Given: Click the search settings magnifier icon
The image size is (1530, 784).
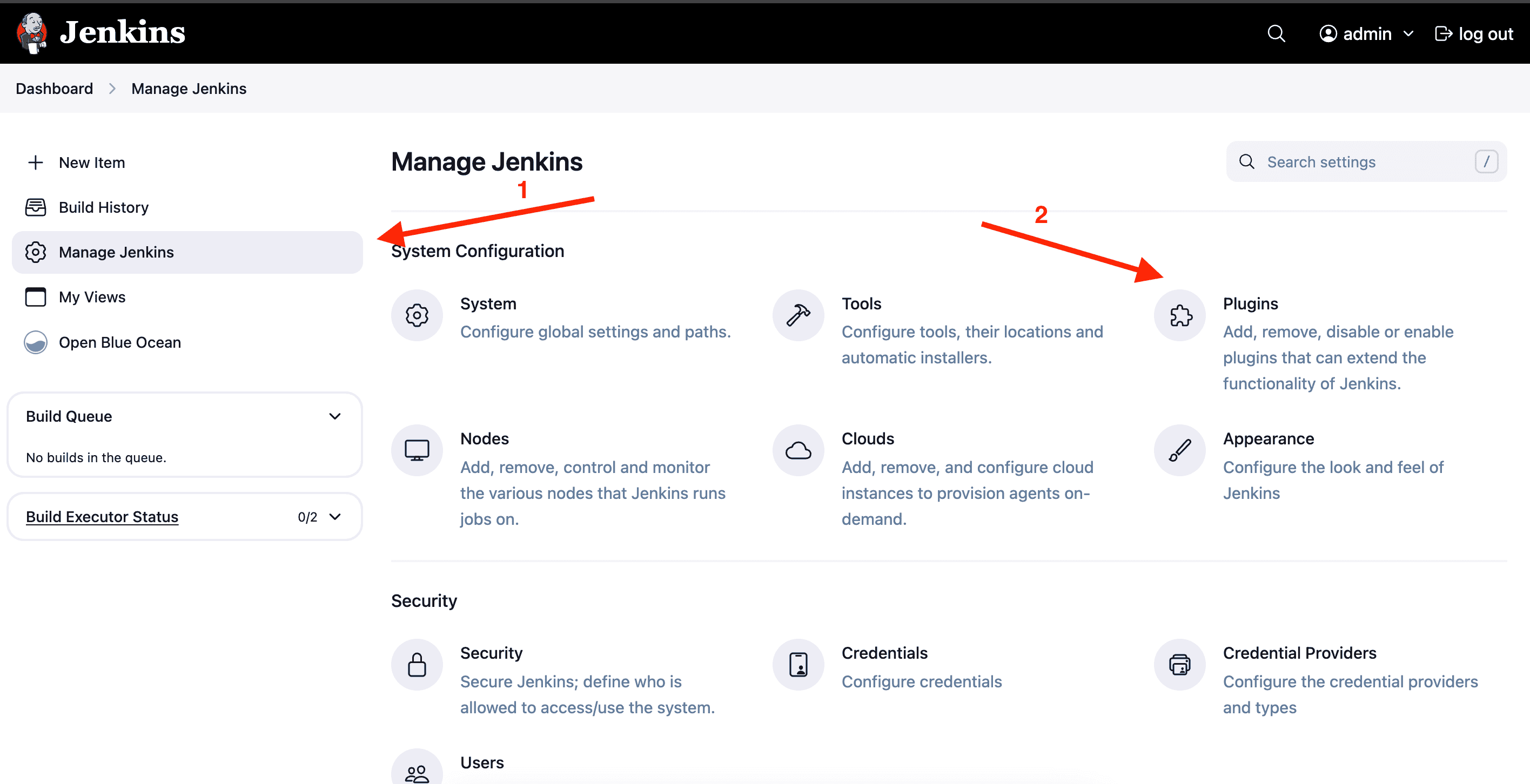Looking at the screenshot, I should coord(1247,161).
